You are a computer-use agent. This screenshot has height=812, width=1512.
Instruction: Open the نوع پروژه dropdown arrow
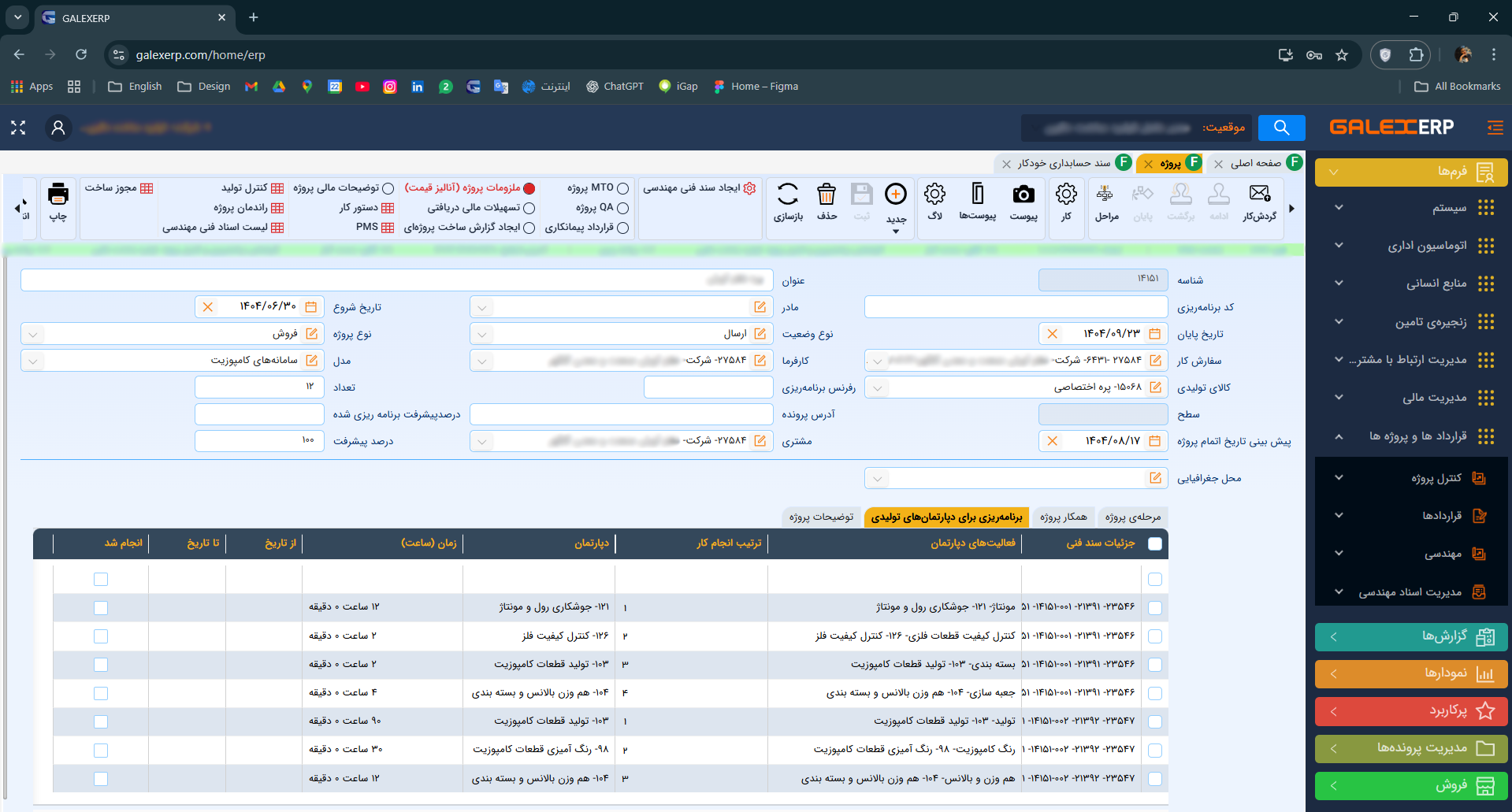(33, 334)
